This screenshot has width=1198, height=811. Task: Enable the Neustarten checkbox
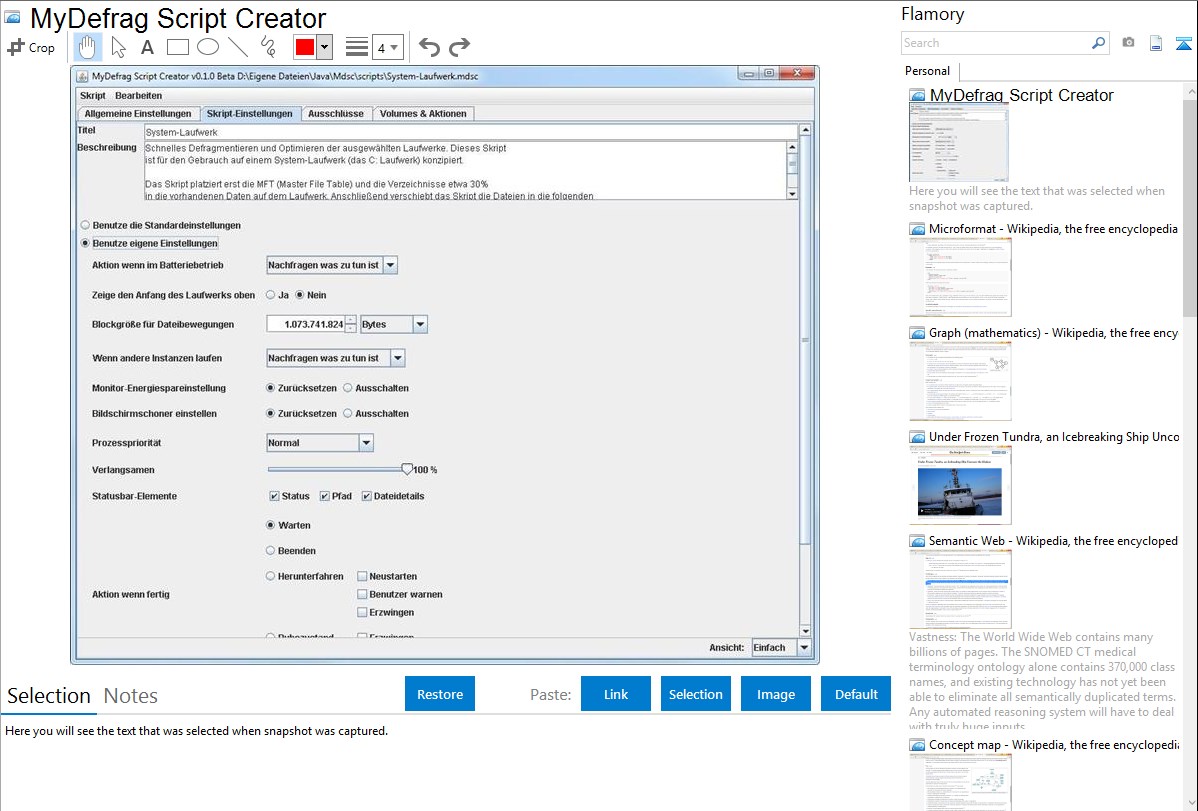pos(362,576)
